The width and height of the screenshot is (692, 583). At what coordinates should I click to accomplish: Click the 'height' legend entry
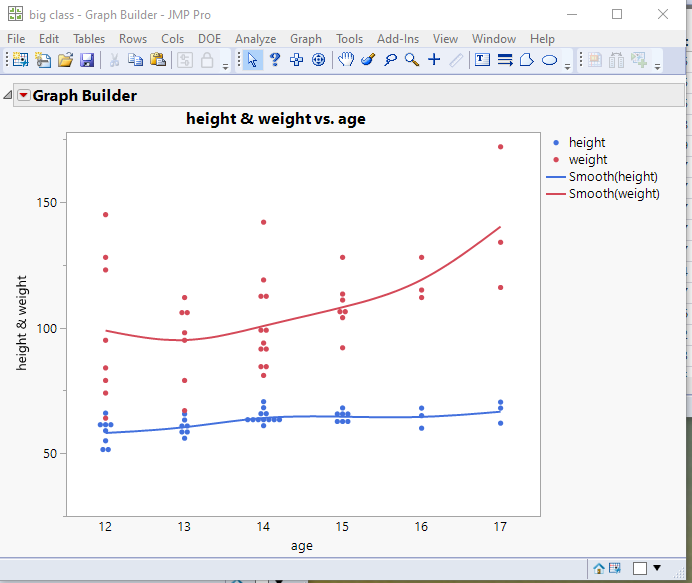587,143
